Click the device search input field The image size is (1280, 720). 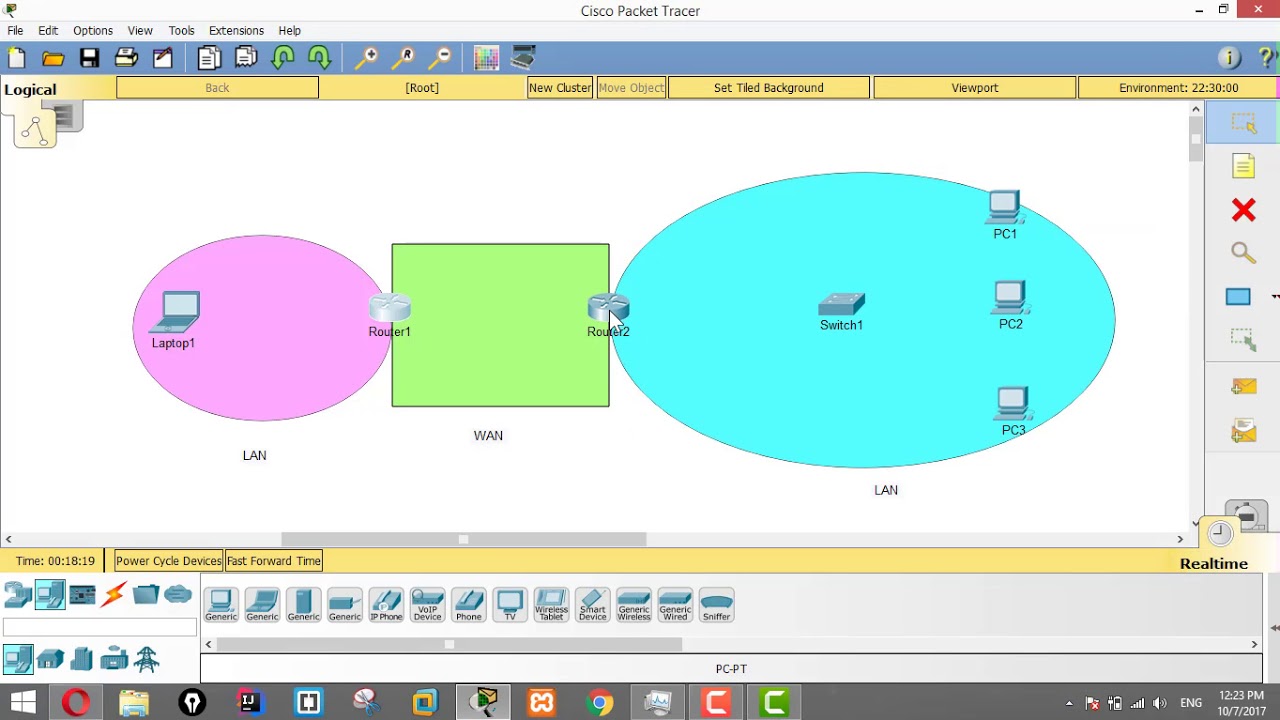click(100, 627)
